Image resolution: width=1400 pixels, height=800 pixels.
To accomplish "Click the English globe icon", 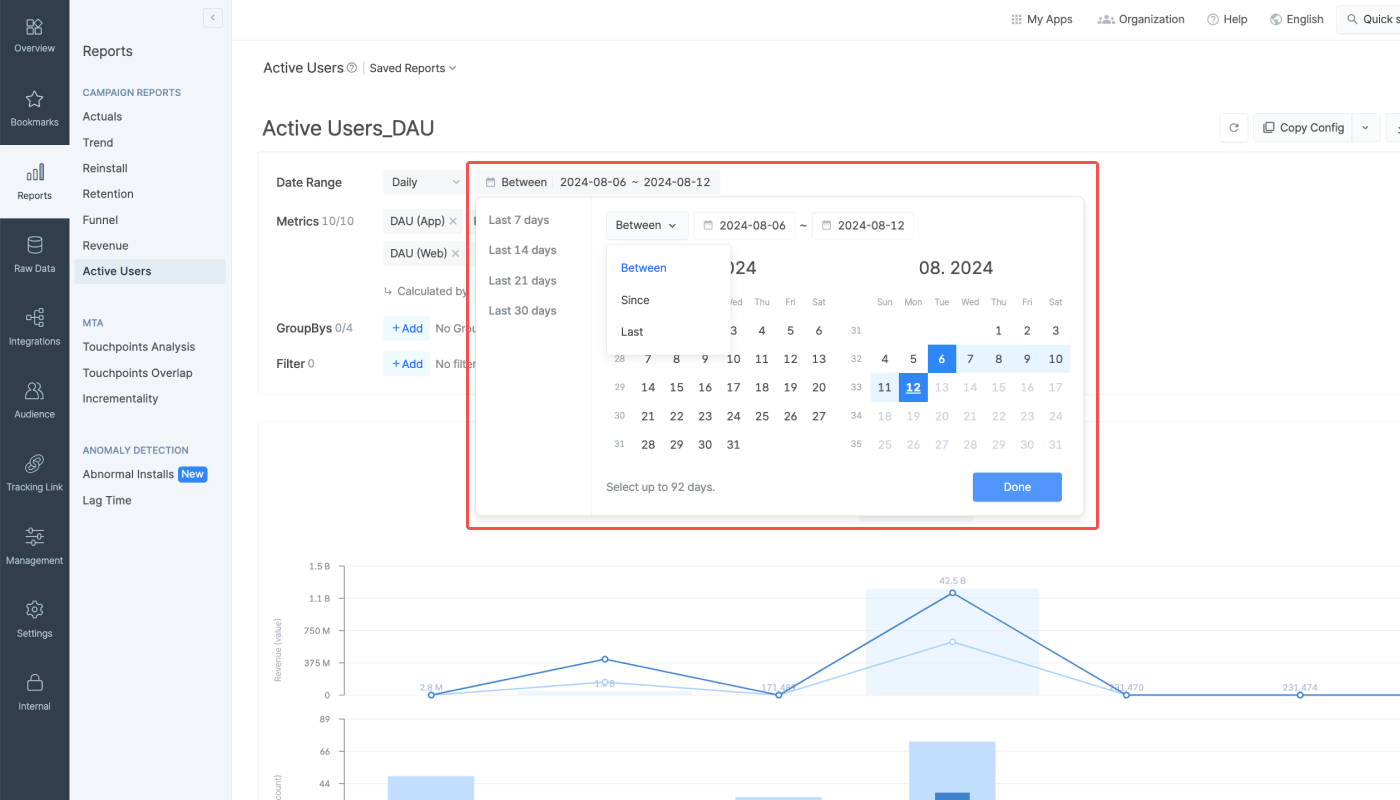I will tap(1276, 19).
